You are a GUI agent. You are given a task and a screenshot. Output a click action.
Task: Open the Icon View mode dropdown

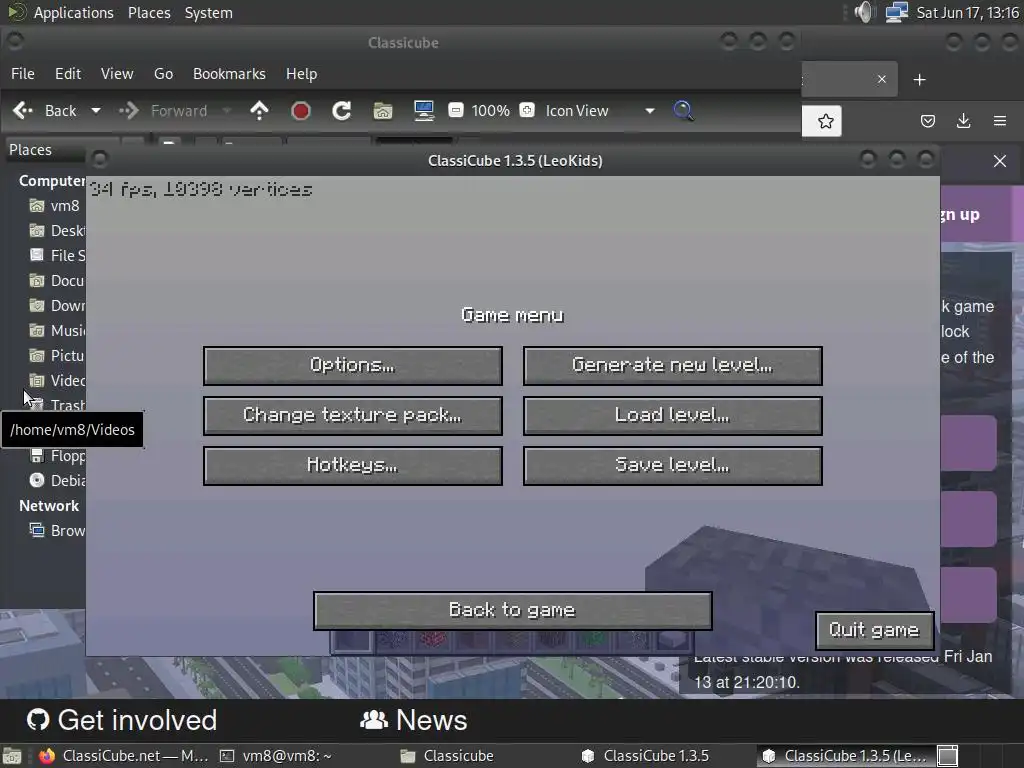tap(600, 111)
